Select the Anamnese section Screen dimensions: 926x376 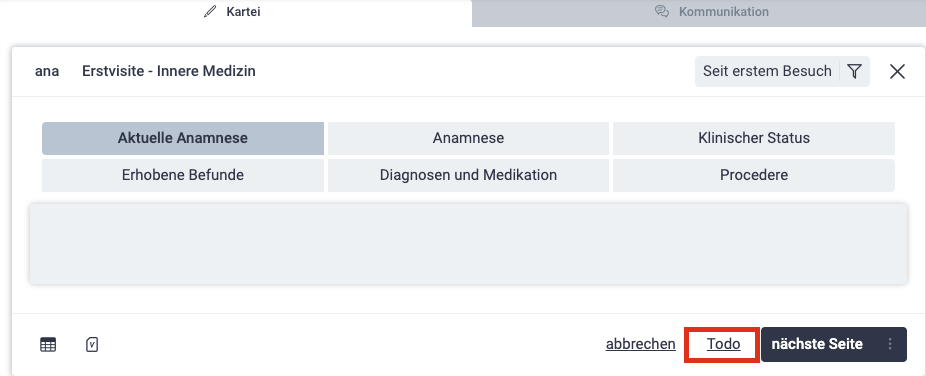click(x=468, y=138)
